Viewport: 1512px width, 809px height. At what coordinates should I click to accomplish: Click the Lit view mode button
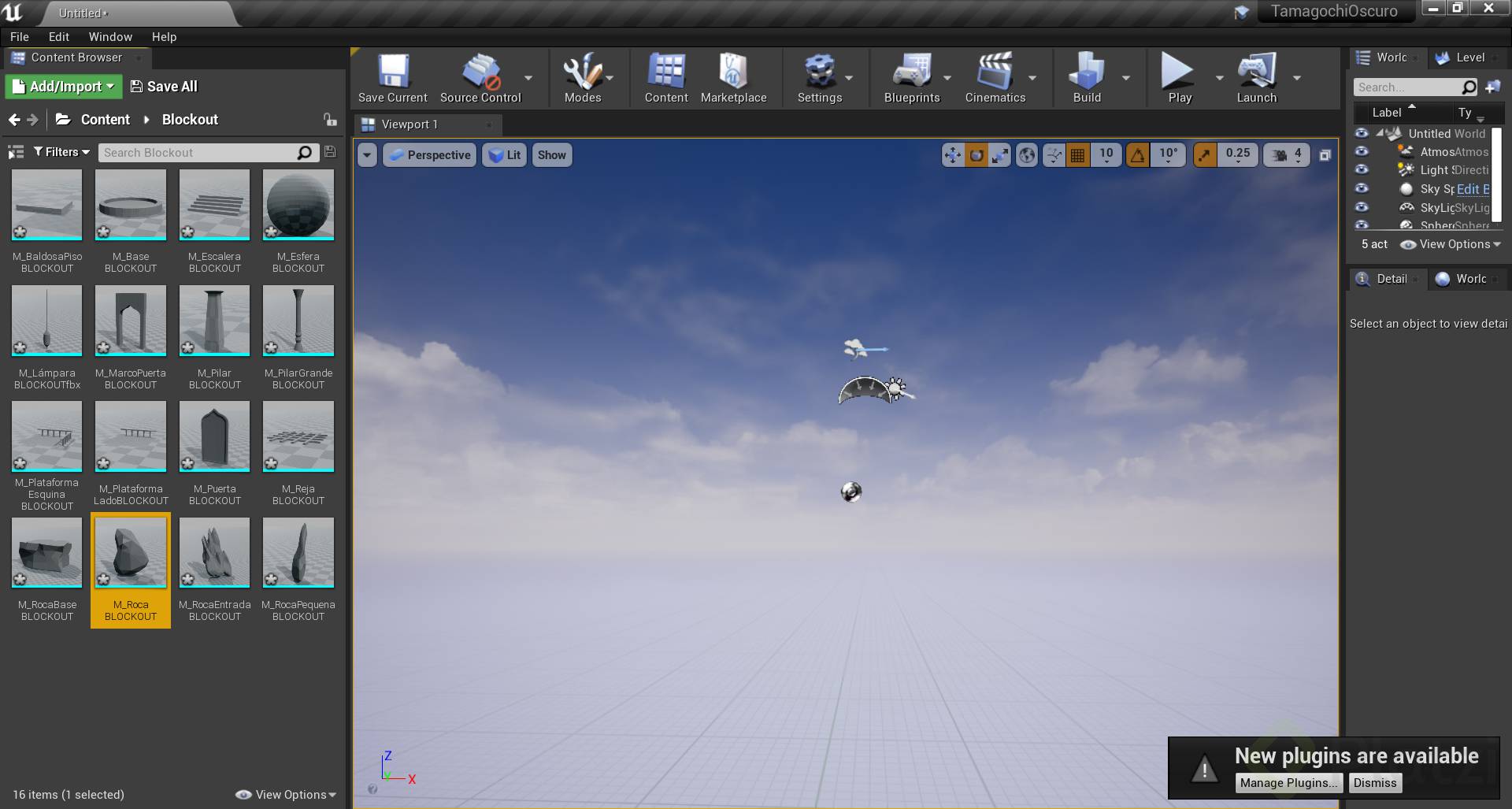504,155
